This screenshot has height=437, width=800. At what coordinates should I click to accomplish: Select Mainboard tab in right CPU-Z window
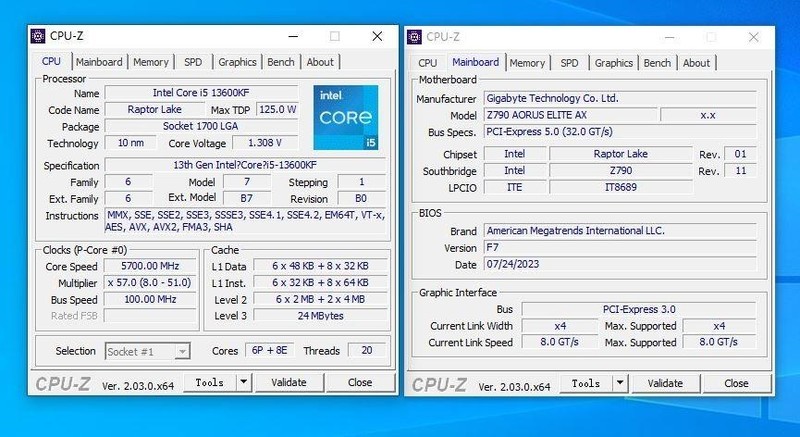pyautogui.click(x=476, y=62)
